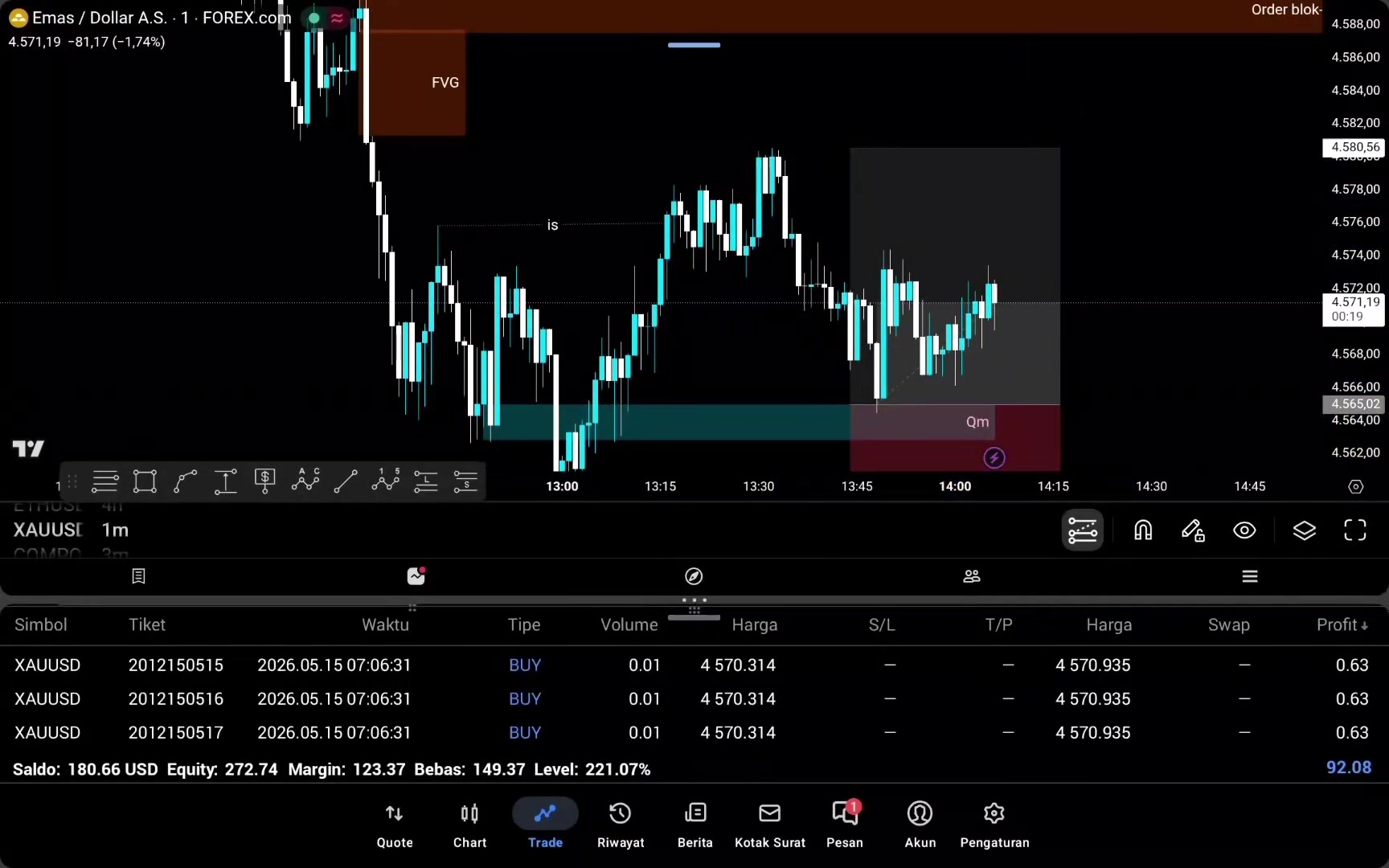The image size is (1389, 868).
Task: Toggle lock all drawings pencil icon
Action: click(1193, 530)
